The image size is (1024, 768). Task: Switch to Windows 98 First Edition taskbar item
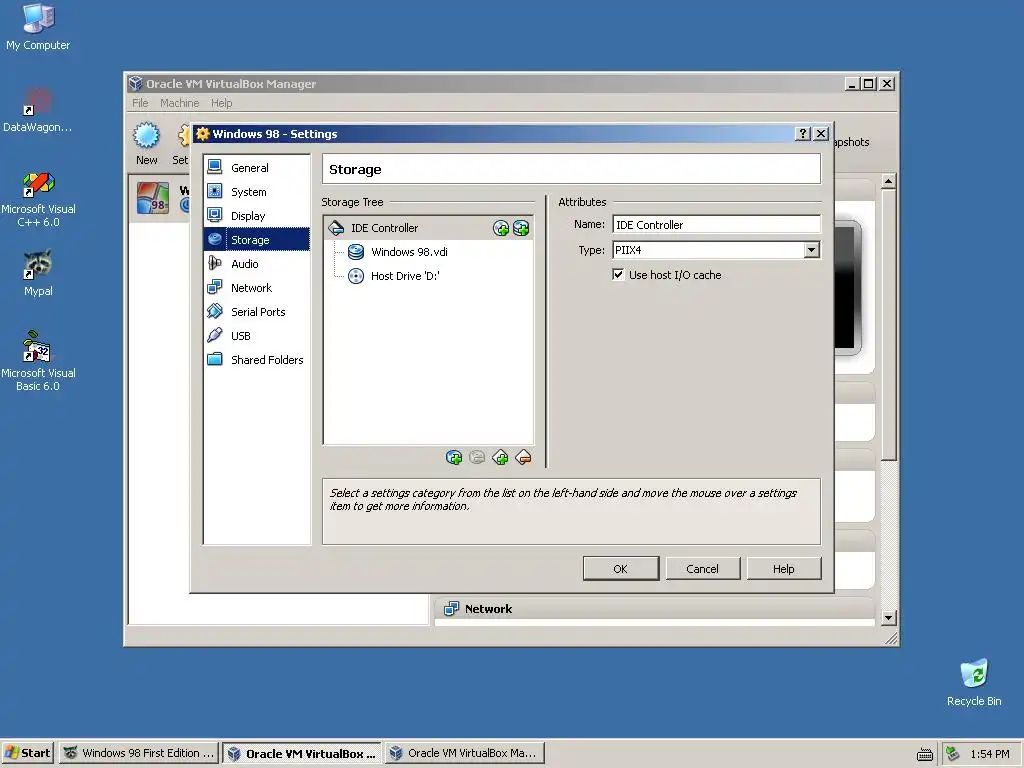[x=139, y=753]
